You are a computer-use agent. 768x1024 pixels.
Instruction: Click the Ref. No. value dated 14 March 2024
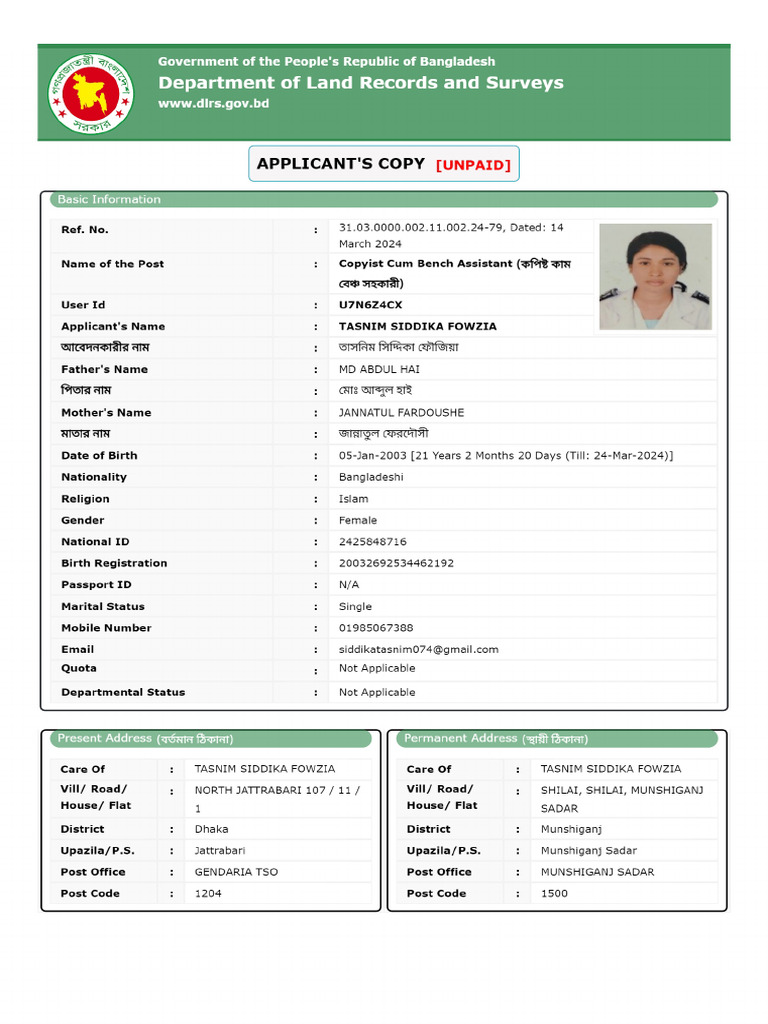click(x=451, y=236)
